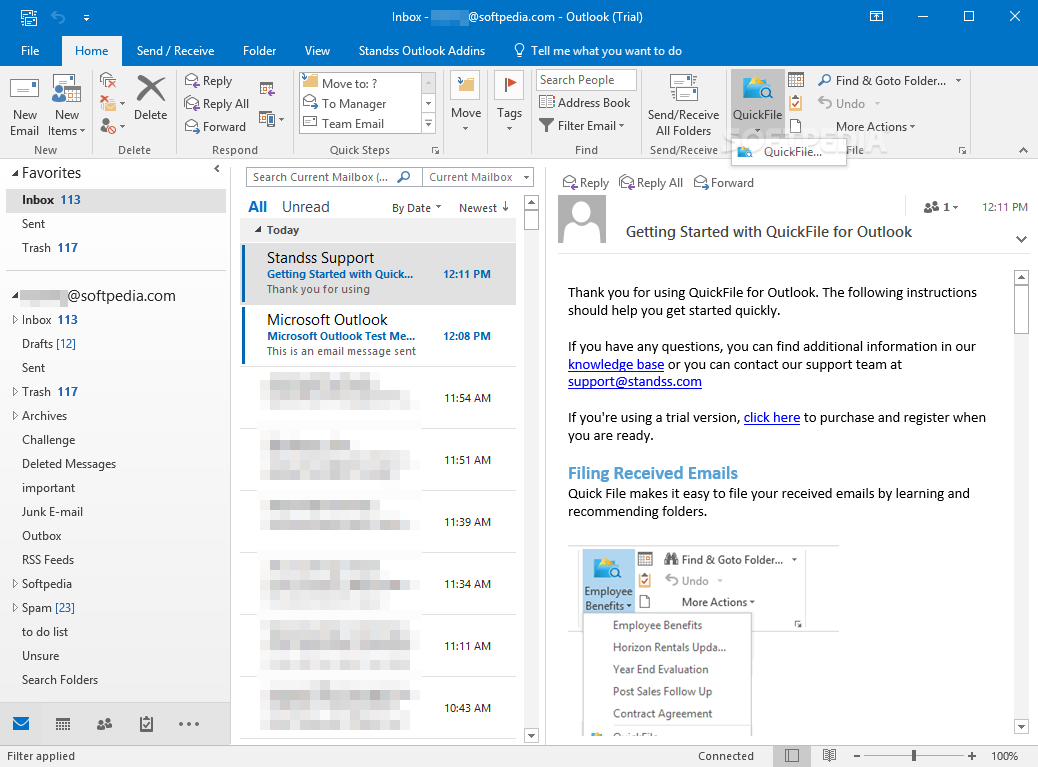Click the zoom slider handle
Viewport: 1038px width, 767px height.
click(914, 756)
